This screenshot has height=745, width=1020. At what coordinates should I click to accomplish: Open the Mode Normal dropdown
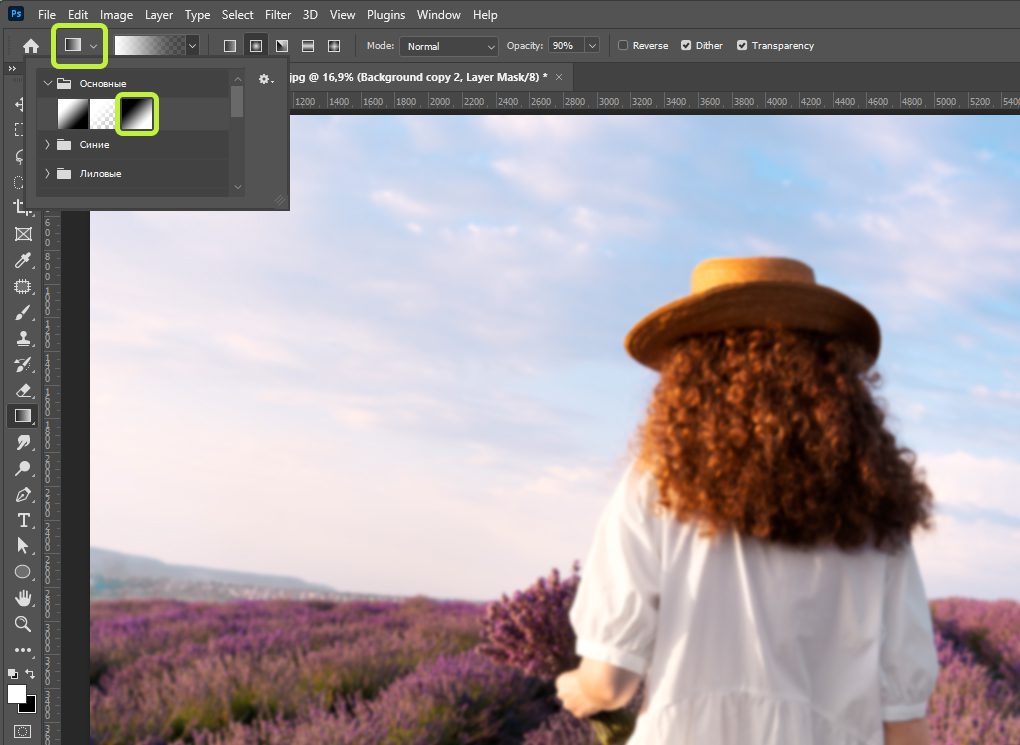click(x=449, y=46)
